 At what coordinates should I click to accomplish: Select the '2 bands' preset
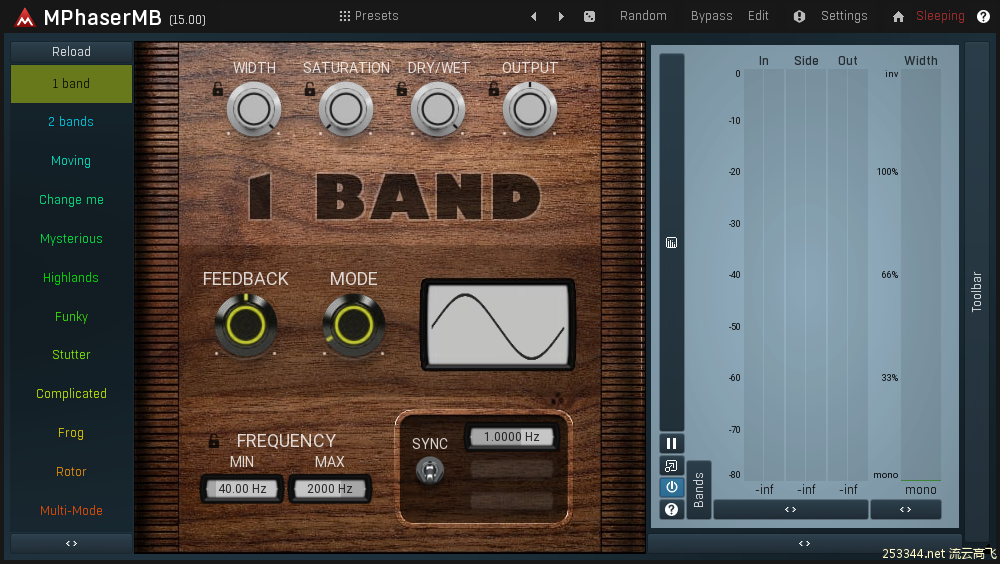click(x=71, y=122)
